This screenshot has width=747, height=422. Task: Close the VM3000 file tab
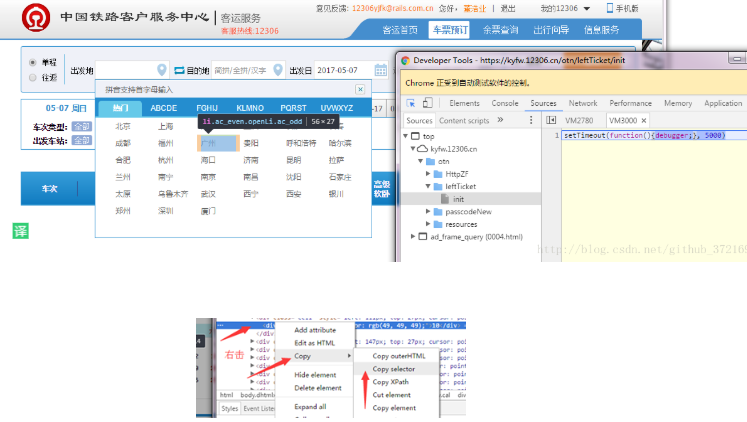(644, 121)
